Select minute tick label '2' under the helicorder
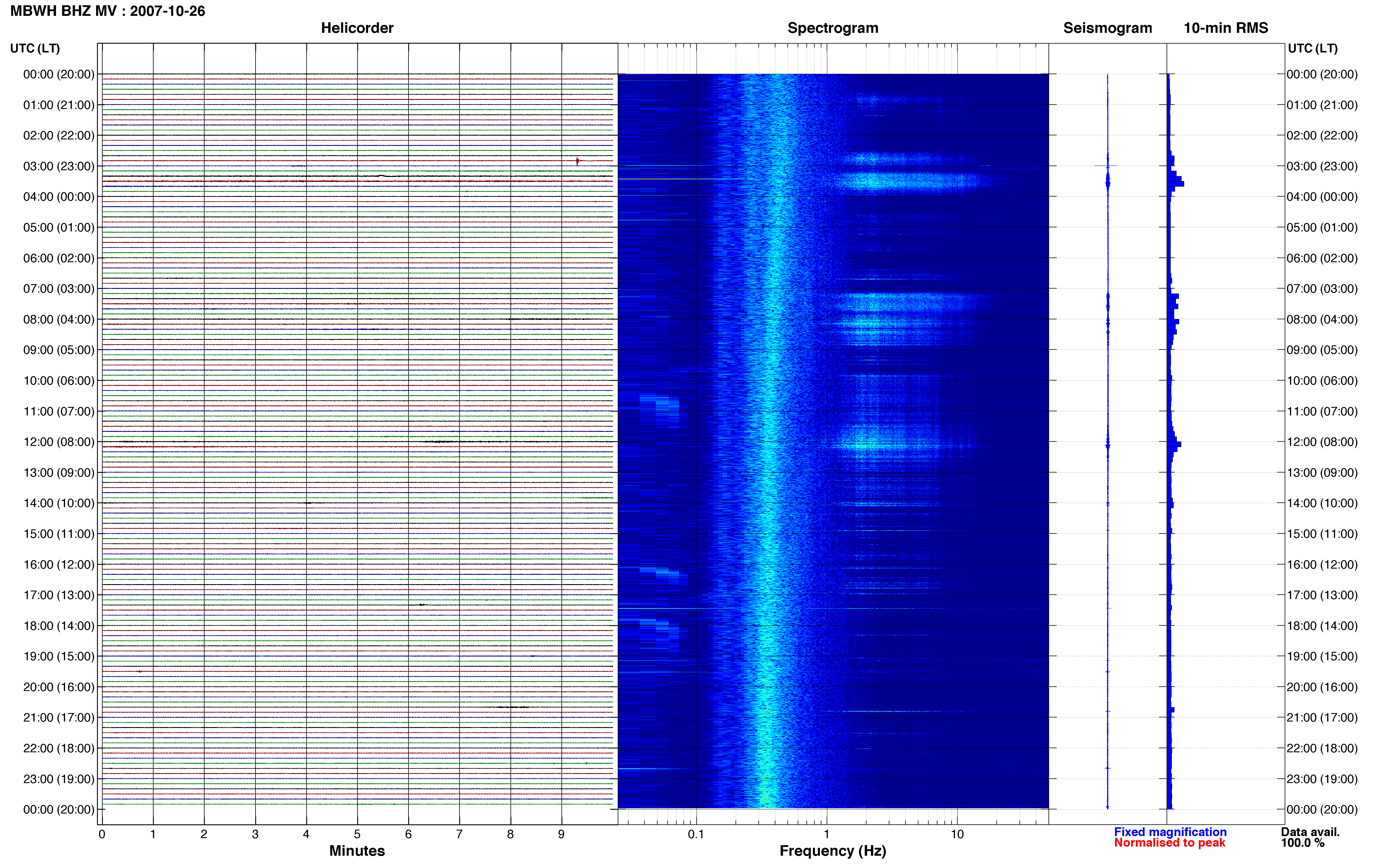The image size is (1389, 868). (x=204, y=835)
